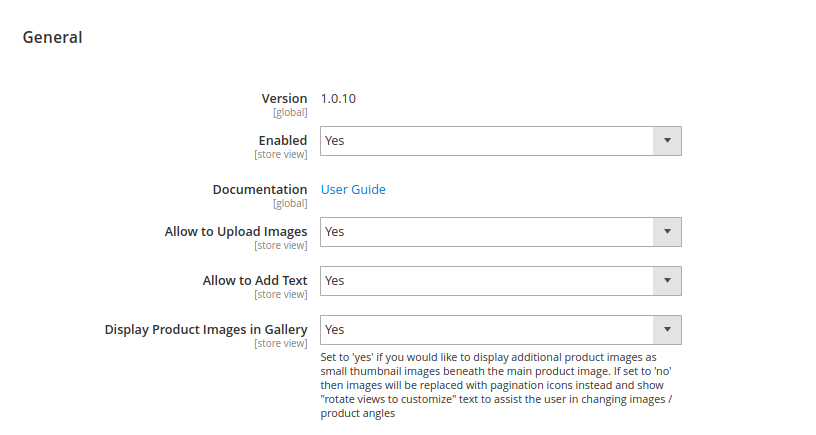Open the User Guide documentation link
Image resolution: width=816 pixels, height=435 pixels.
(x=353, y=189)
